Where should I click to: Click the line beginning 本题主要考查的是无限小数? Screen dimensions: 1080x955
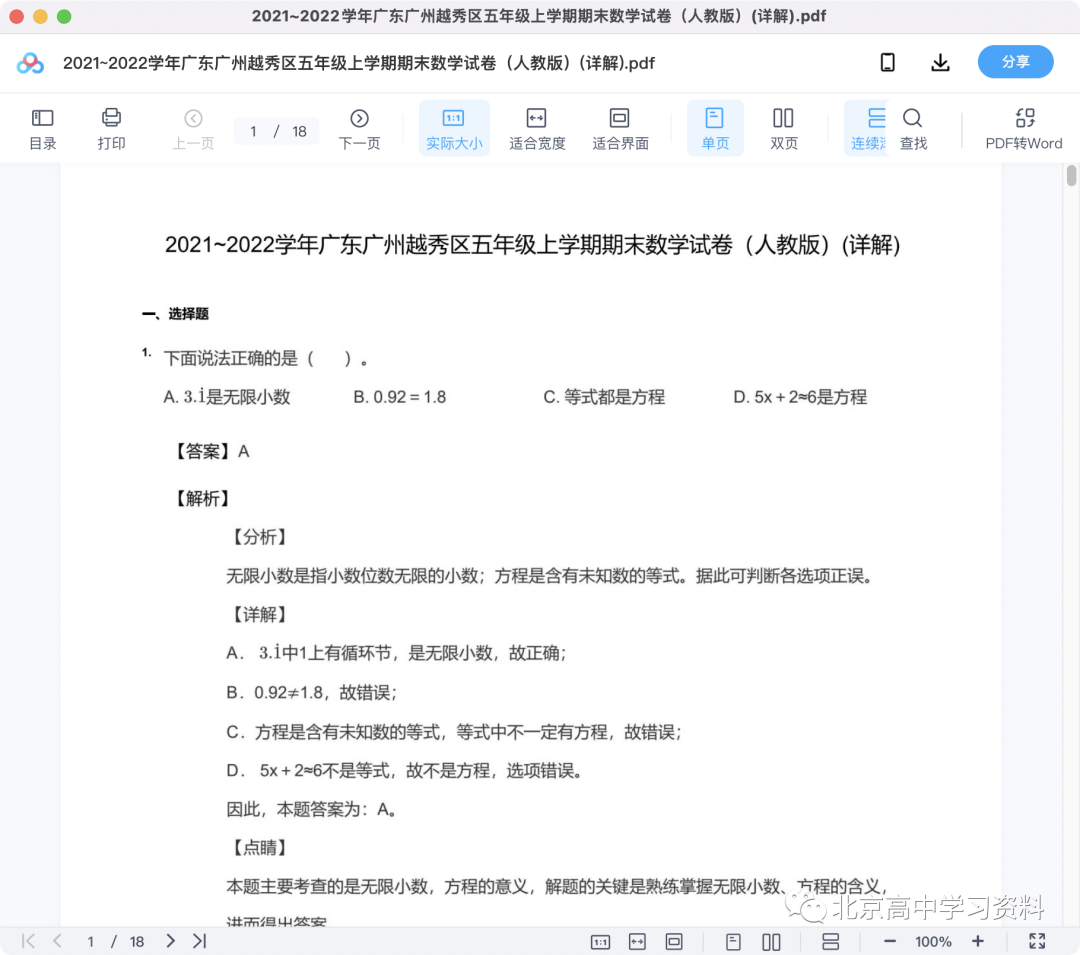[557, 886]
